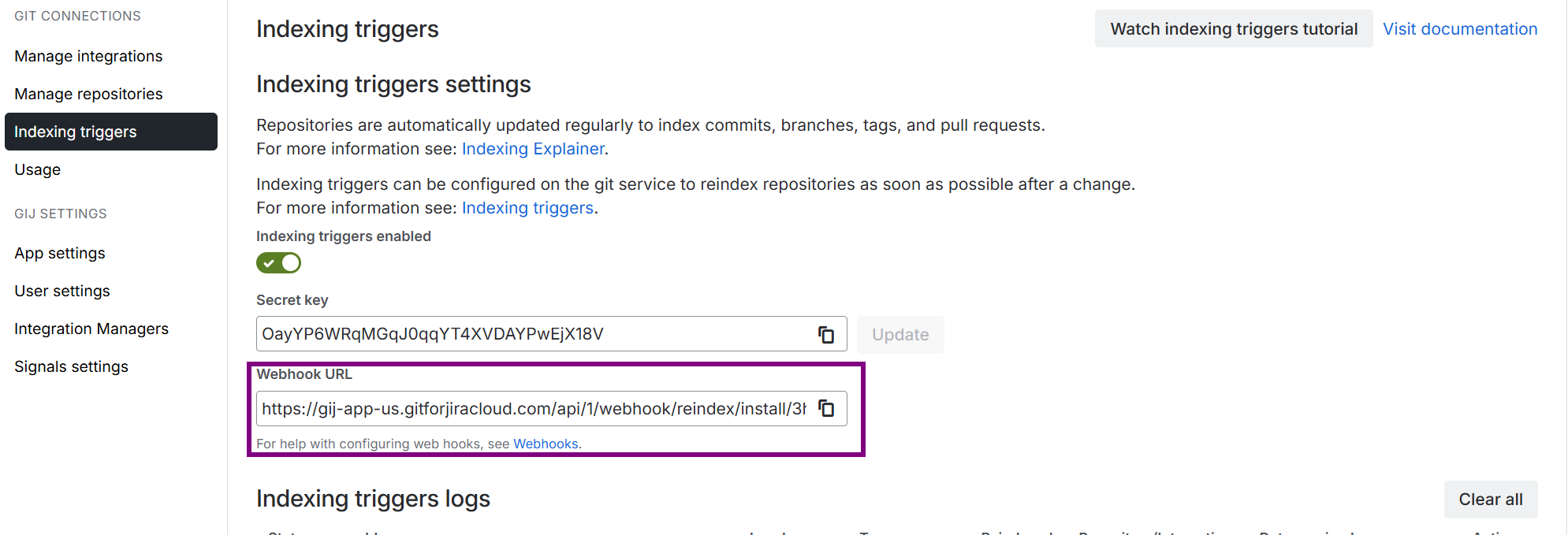Image resolution: width=1568 pixels, height=535 pixels.
Task: Click Watch indexing triggers tutorial button
Action: point(1234,29)
